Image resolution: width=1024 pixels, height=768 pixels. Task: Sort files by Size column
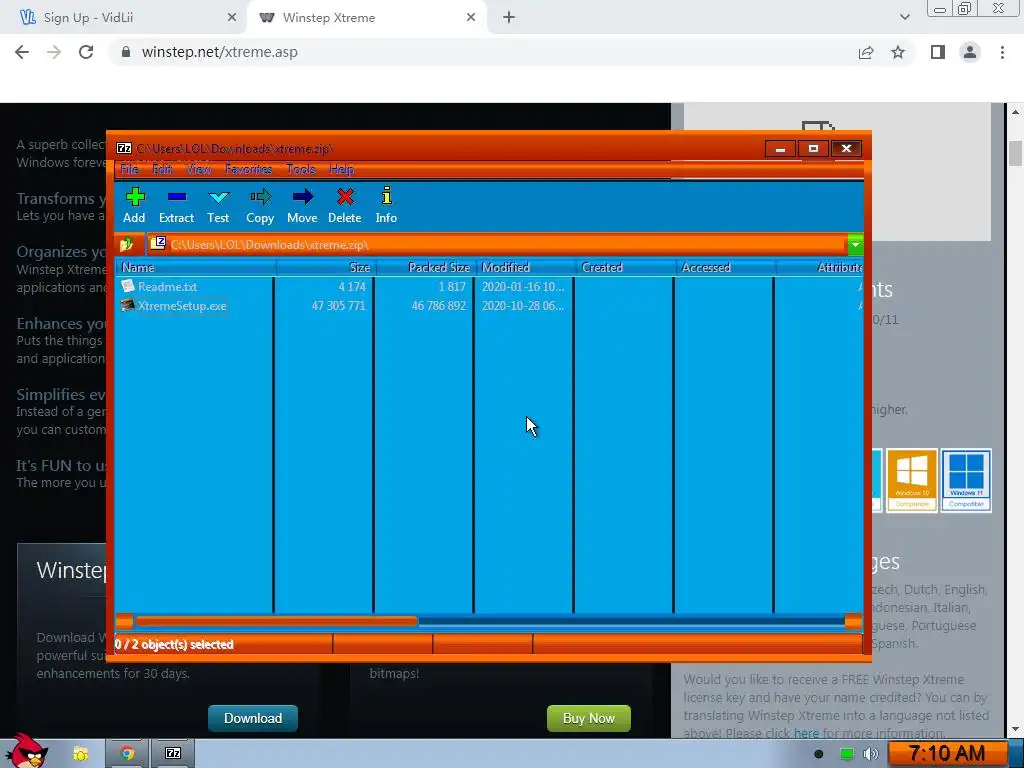[x=325, y=268]
